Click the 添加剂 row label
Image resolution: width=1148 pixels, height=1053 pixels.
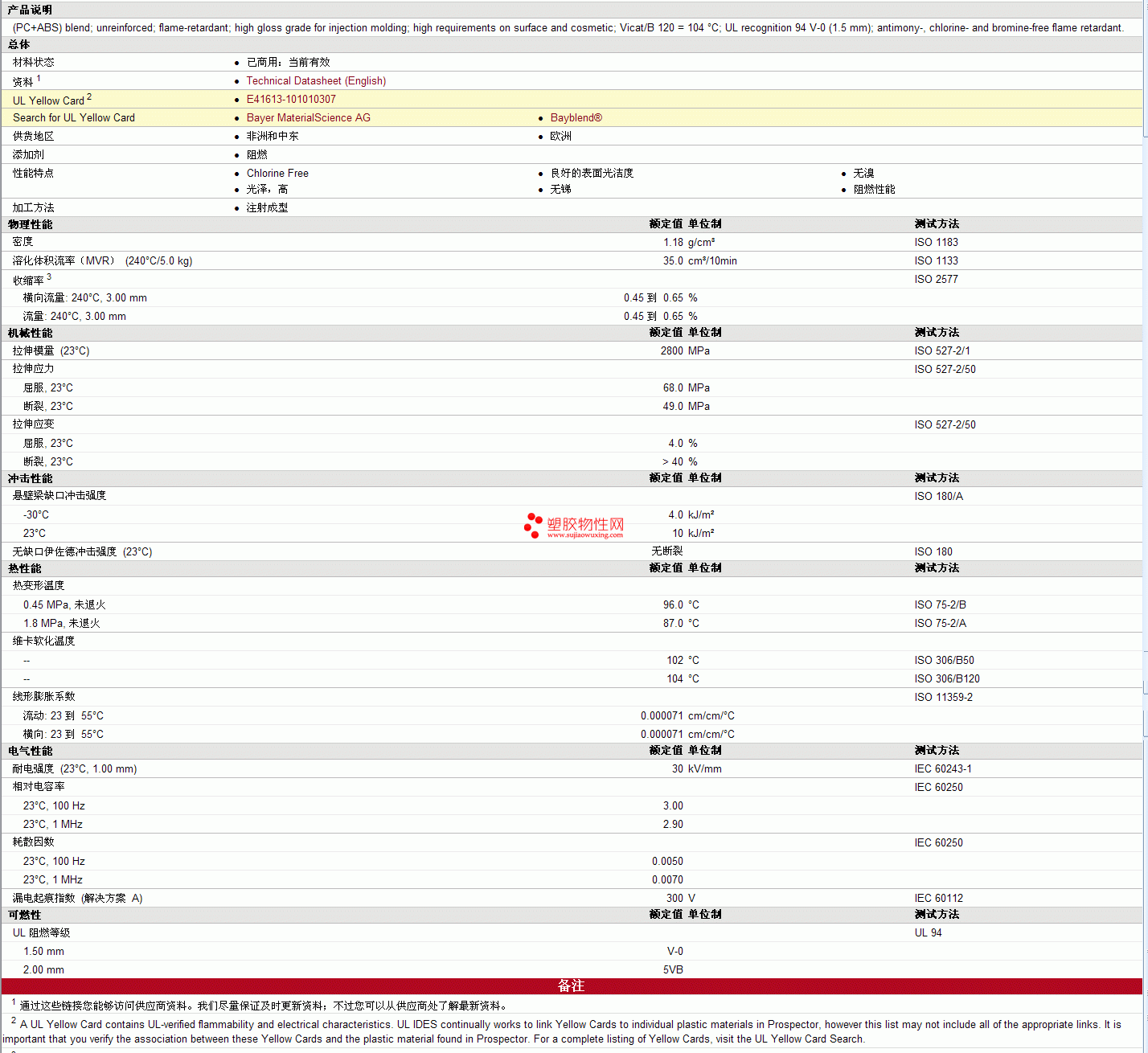29,155
